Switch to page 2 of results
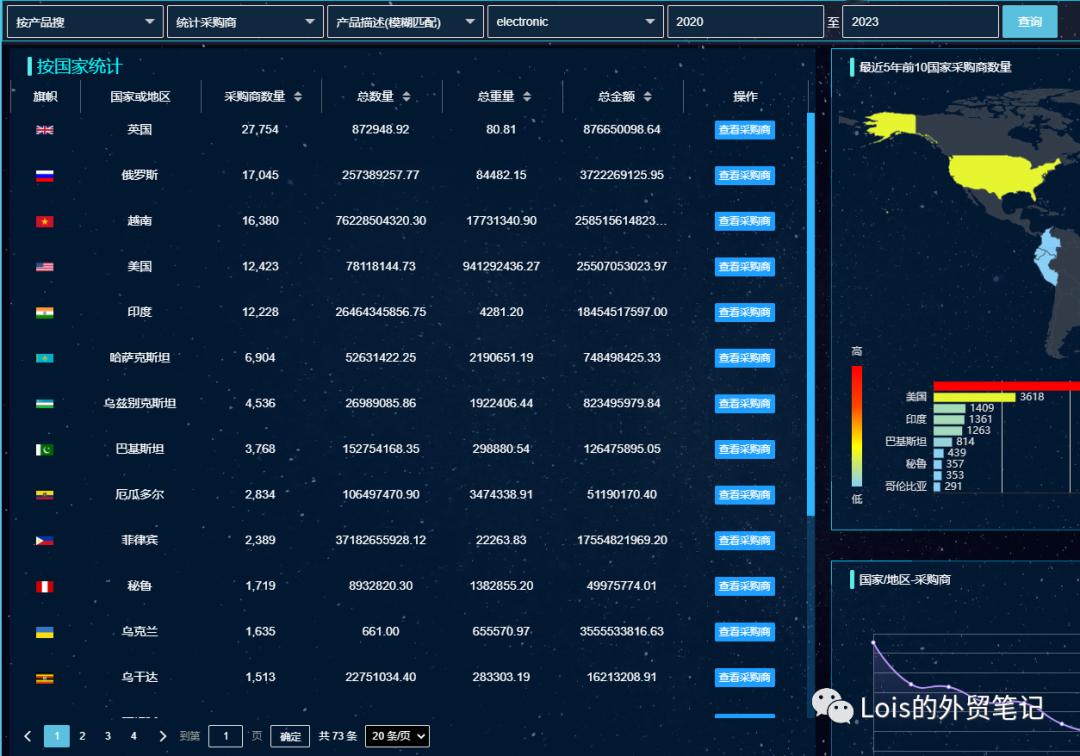 point(82,736)
